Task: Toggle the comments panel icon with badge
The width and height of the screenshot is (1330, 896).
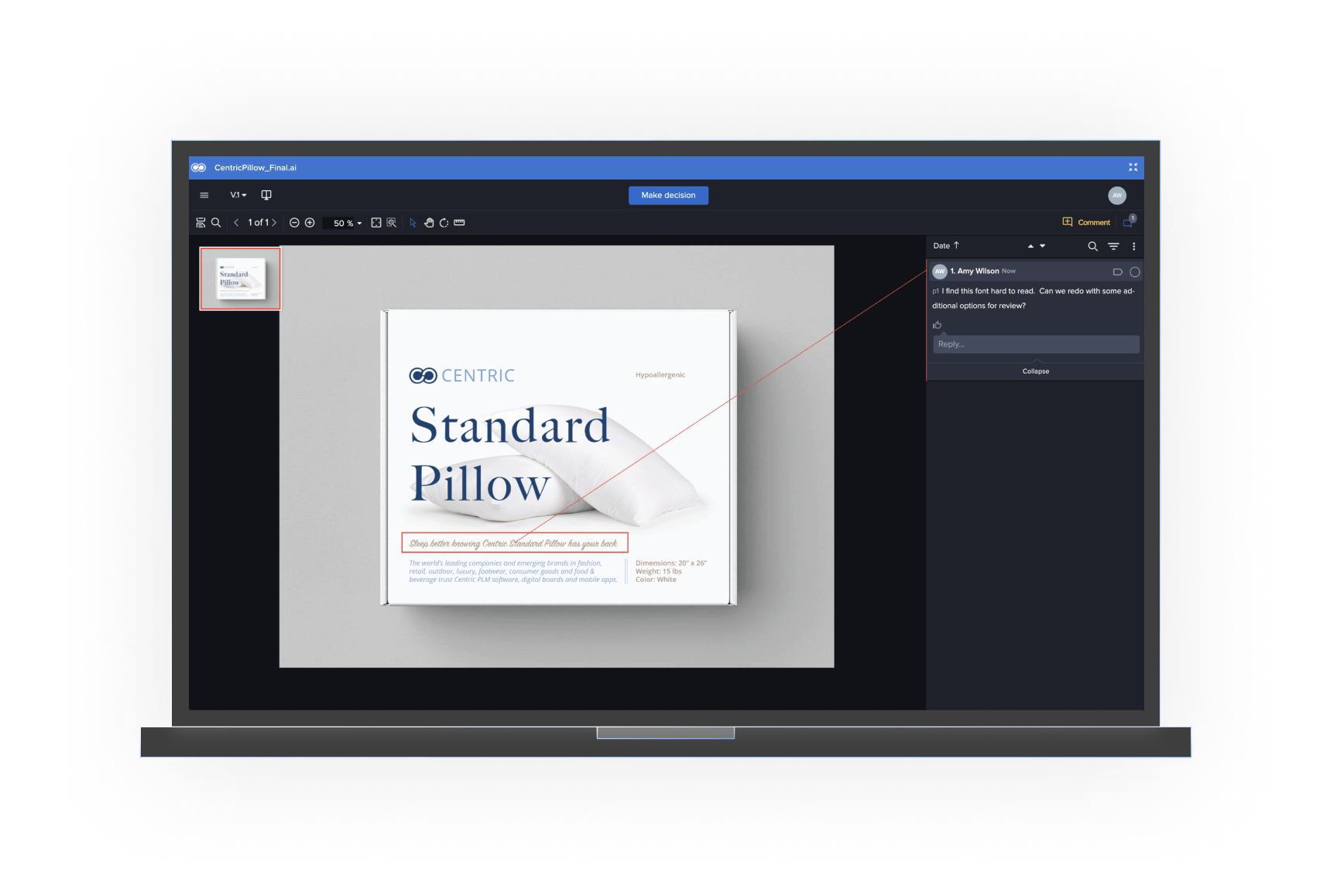Action: tap(1129, 222)
